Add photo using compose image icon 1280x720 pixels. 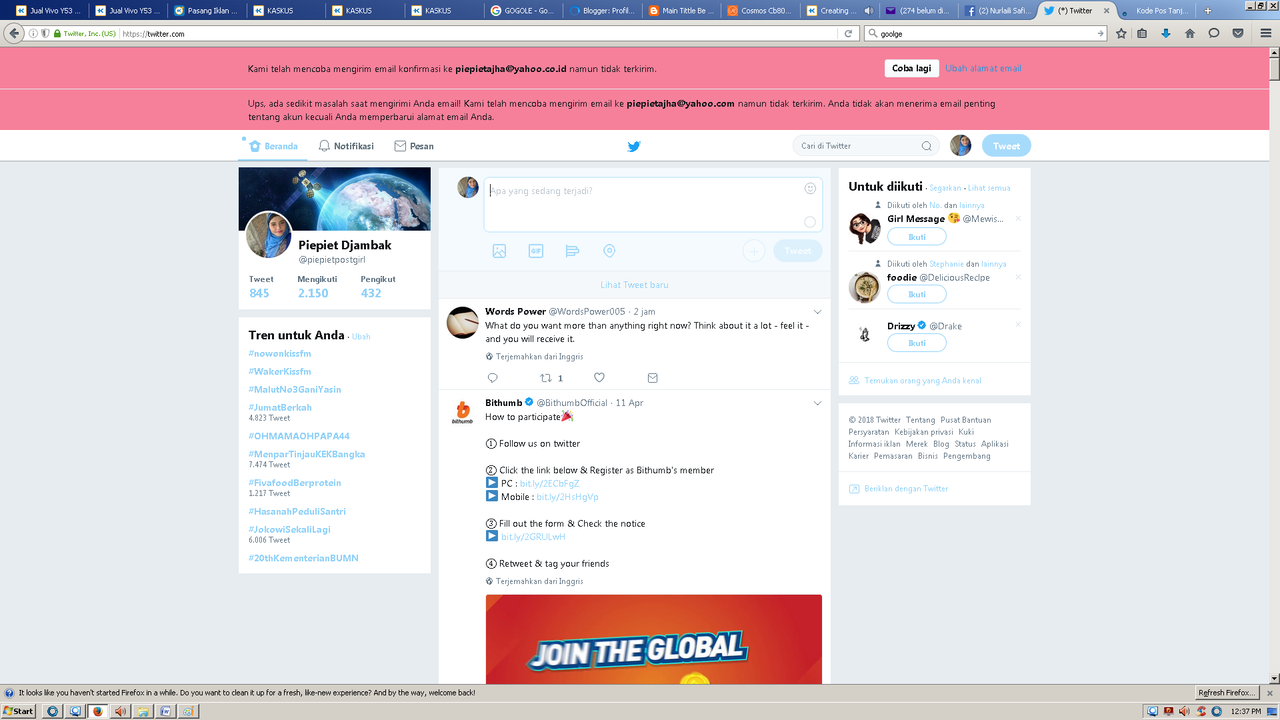(x=499, y=251)
